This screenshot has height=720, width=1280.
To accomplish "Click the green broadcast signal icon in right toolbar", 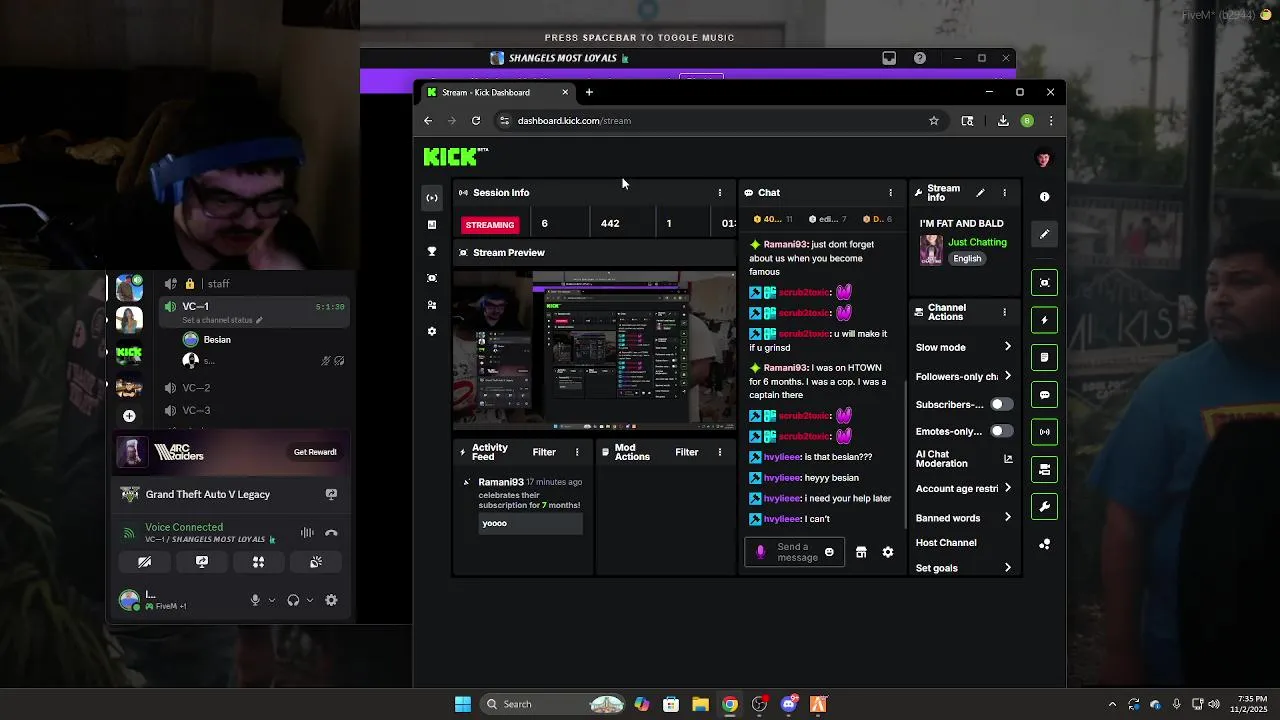I will pyautogui.click(x=1044, y=432).
